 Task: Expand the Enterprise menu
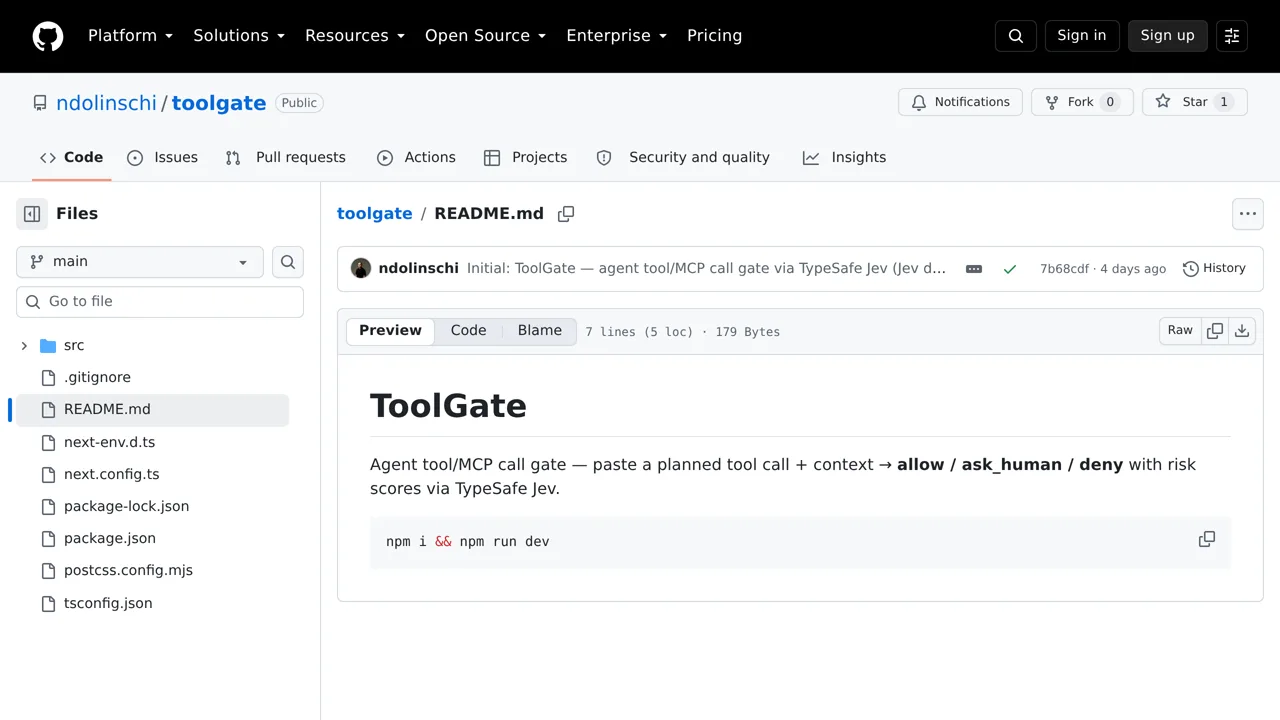coord(616,36)
